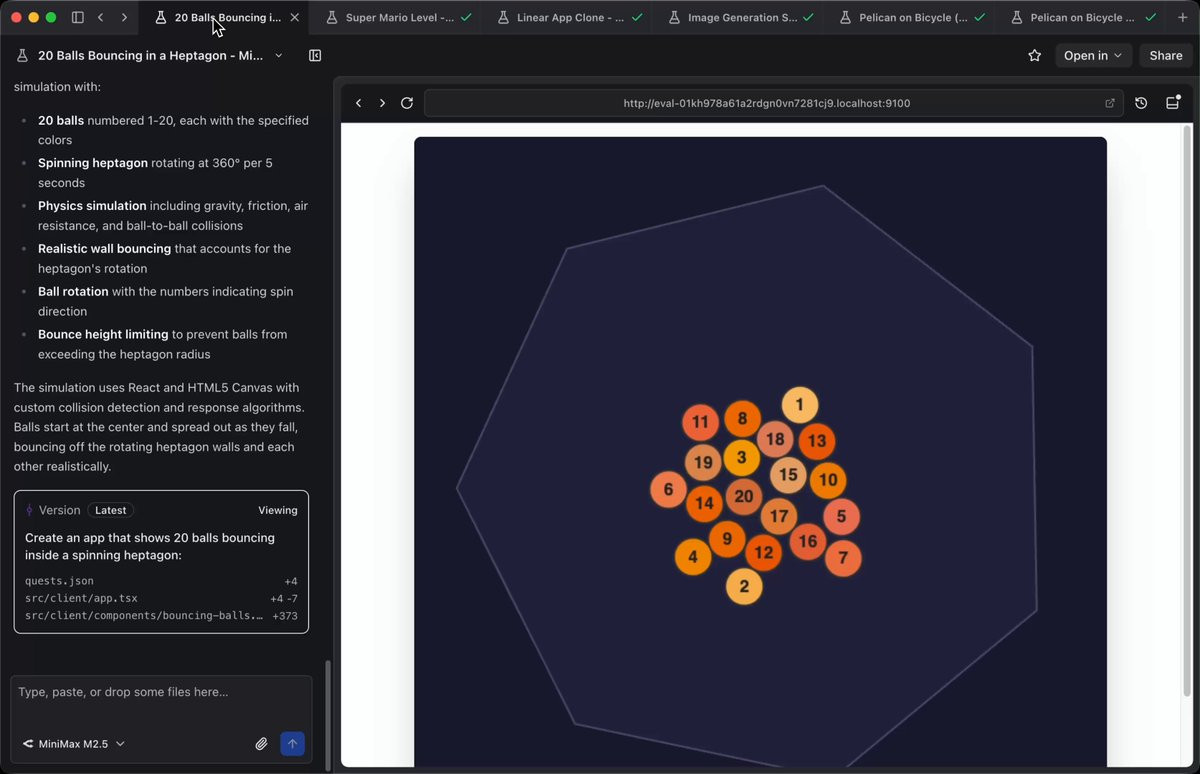Collapse the chat panel layout toggle
This screenshot has width=1200, height=774.
click(x=315, y=56)
